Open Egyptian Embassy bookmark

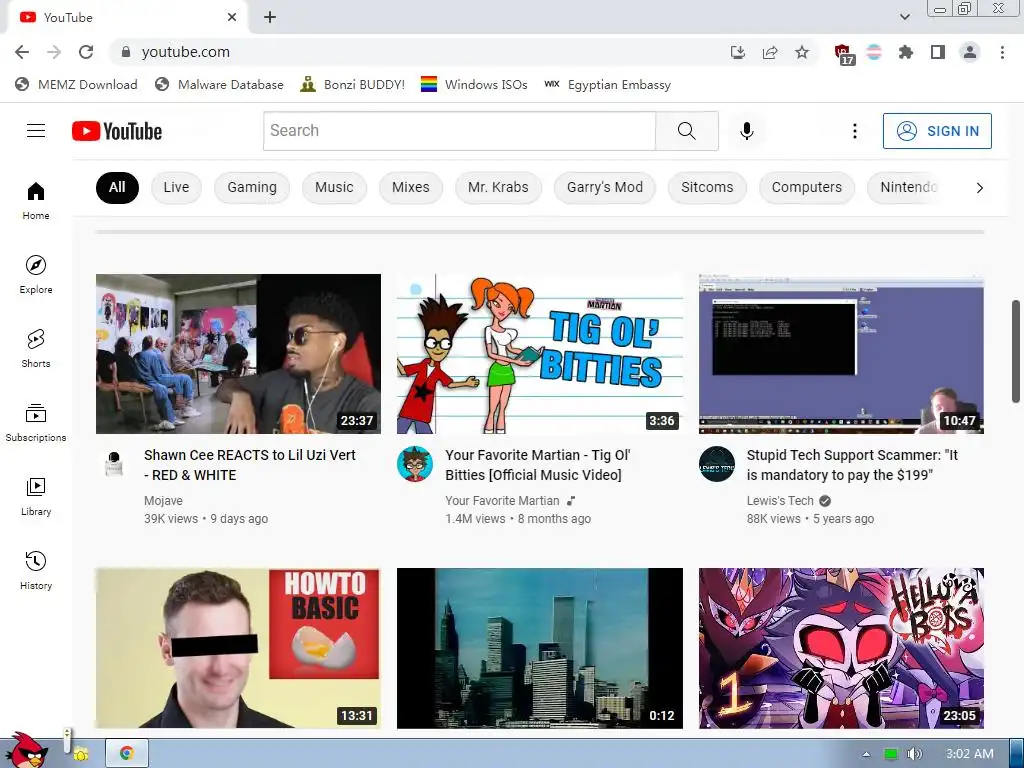click(x=607, y=84)
